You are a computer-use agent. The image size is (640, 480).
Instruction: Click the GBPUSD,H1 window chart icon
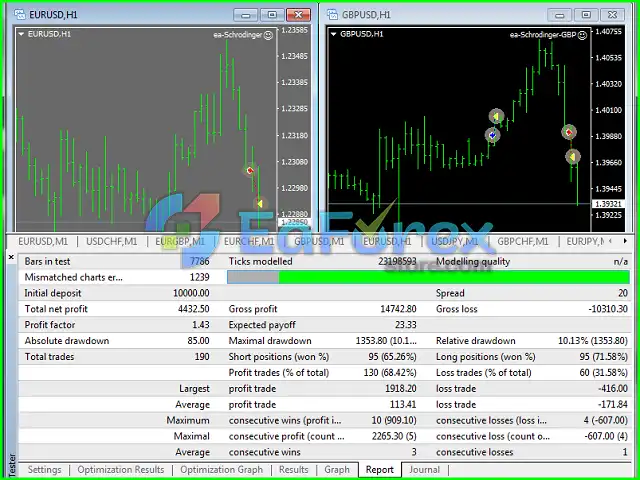click(332, 15)
